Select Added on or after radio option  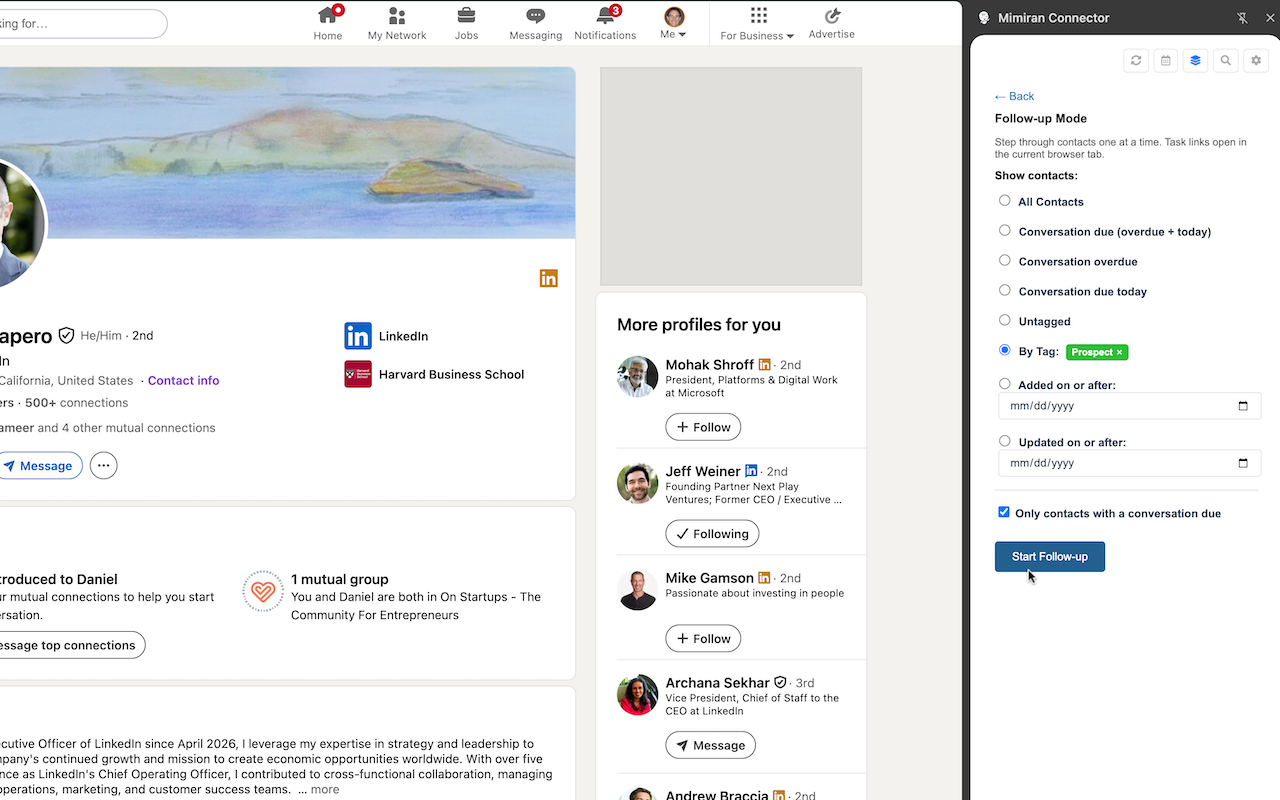point(1005,383)
